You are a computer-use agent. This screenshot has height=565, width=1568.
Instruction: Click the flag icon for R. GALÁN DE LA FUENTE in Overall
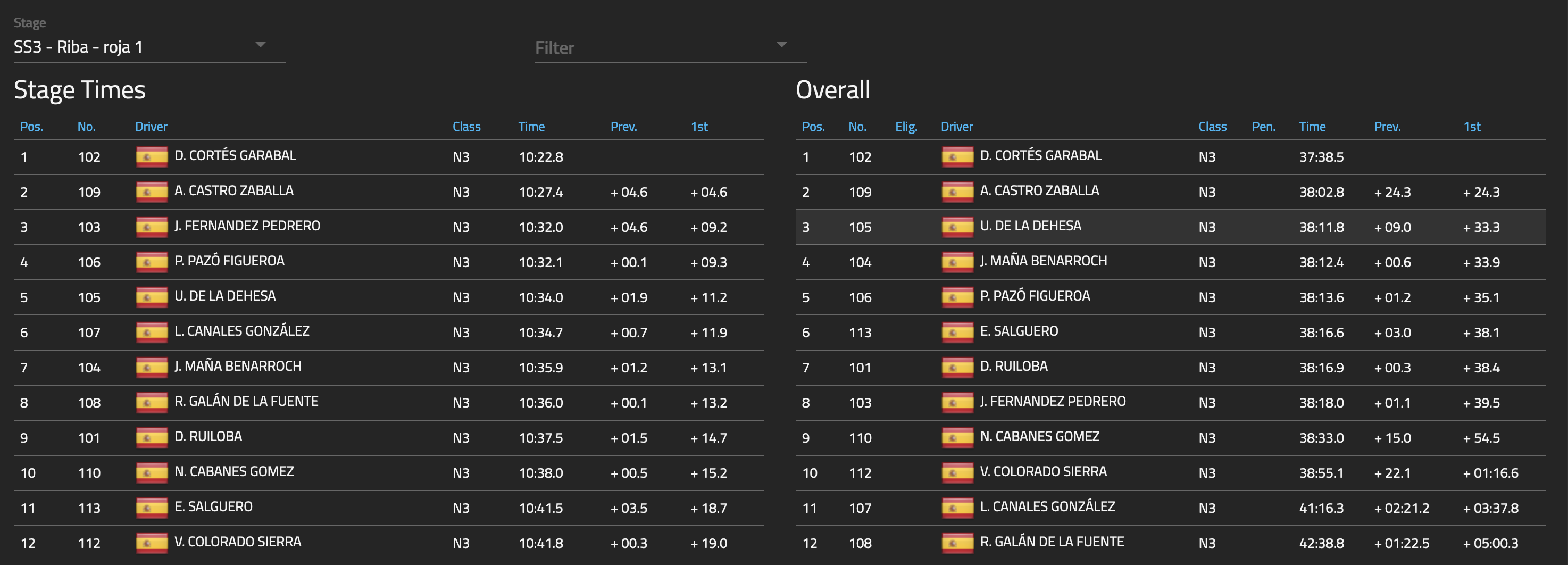pos(957,543)
